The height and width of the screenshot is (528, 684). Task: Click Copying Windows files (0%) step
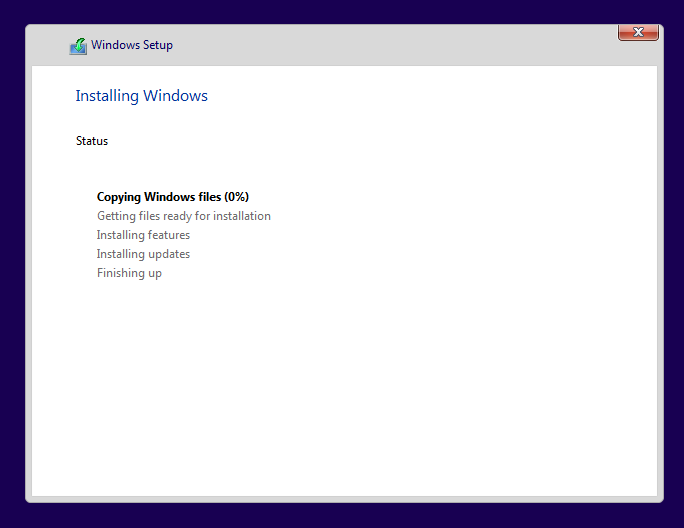(173, 197)
